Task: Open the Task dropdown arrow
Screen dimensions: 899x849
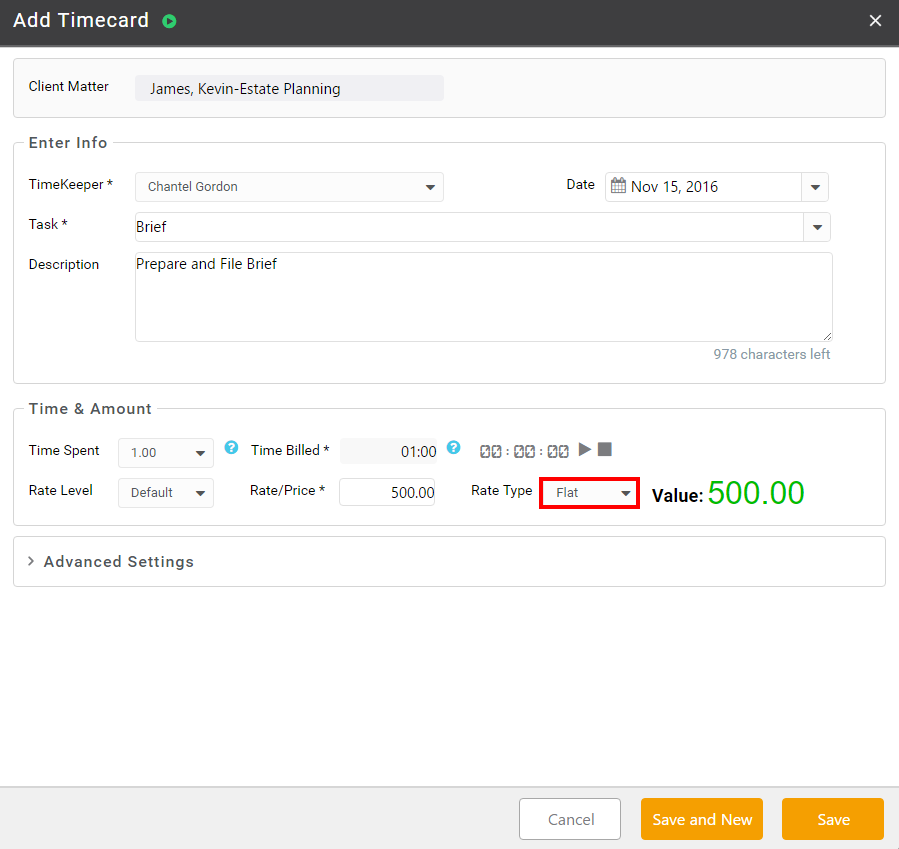Action: (817, 227)
